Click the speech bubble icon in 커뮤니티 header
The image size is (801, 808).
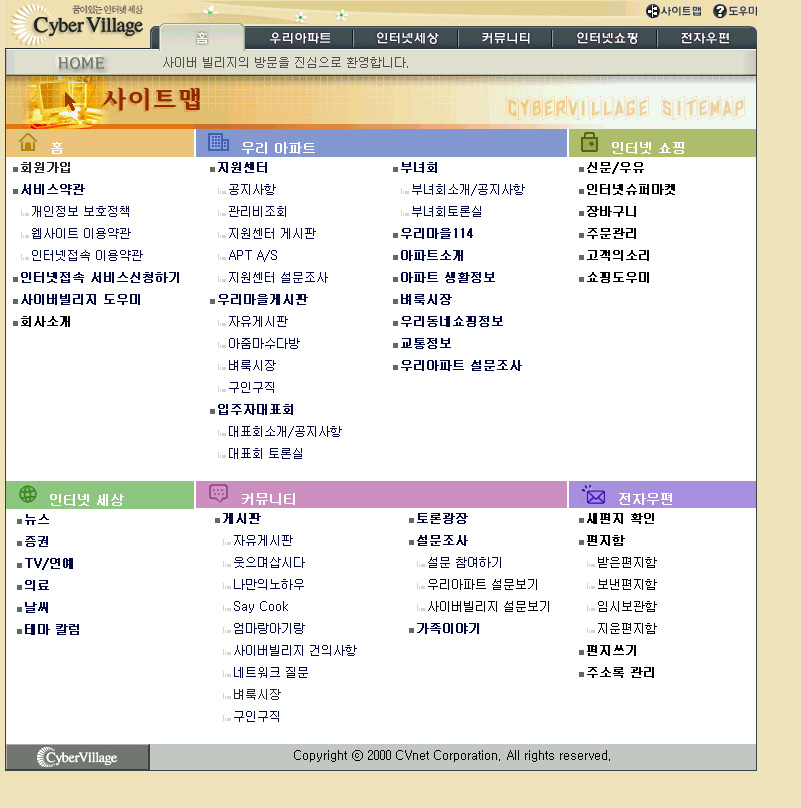[x=218, y=493]
